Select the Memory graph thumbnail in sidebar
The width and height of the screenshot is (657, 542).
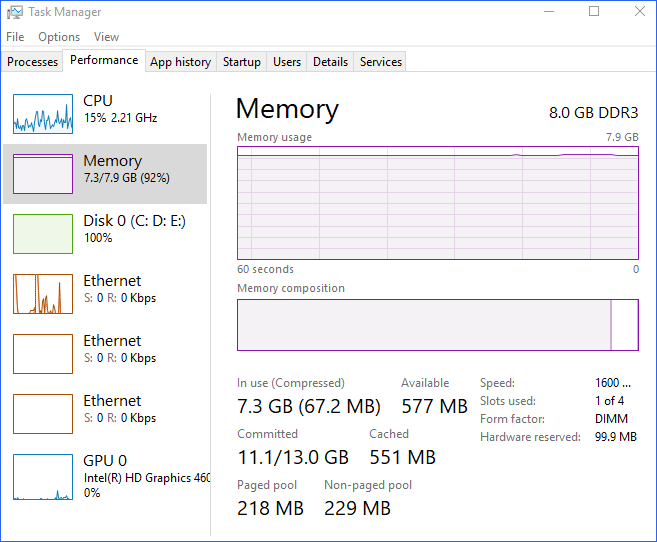(x=43, y=174)
